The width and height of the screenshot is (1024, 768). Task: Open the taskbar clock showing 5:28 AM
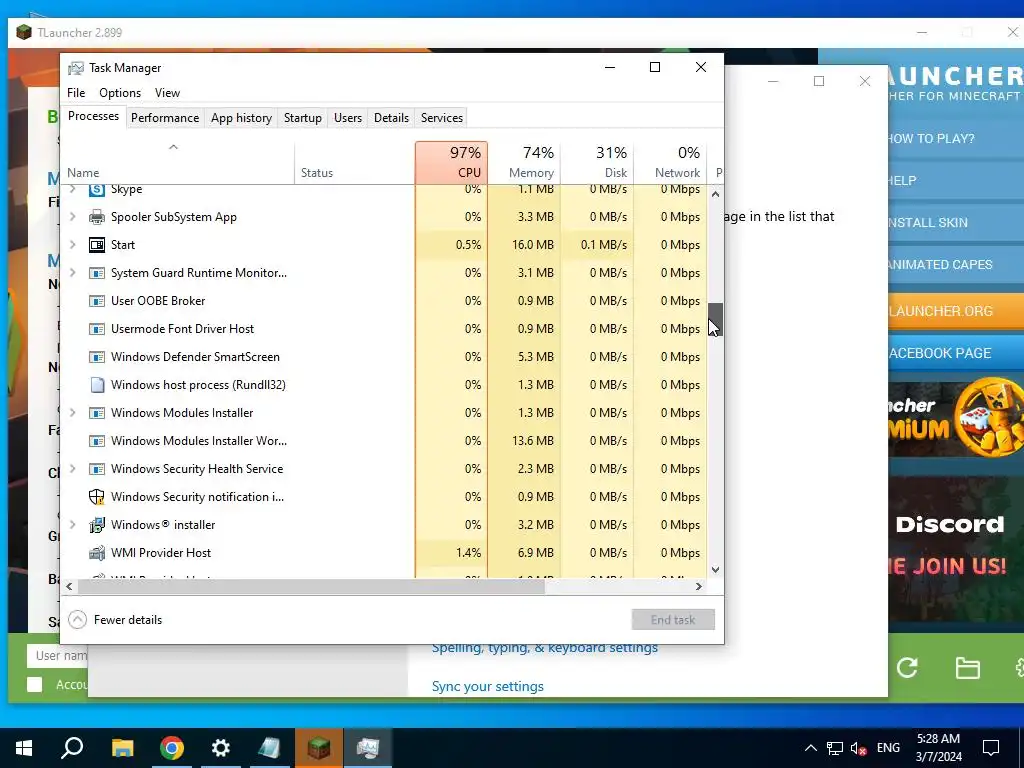(938, 748)
